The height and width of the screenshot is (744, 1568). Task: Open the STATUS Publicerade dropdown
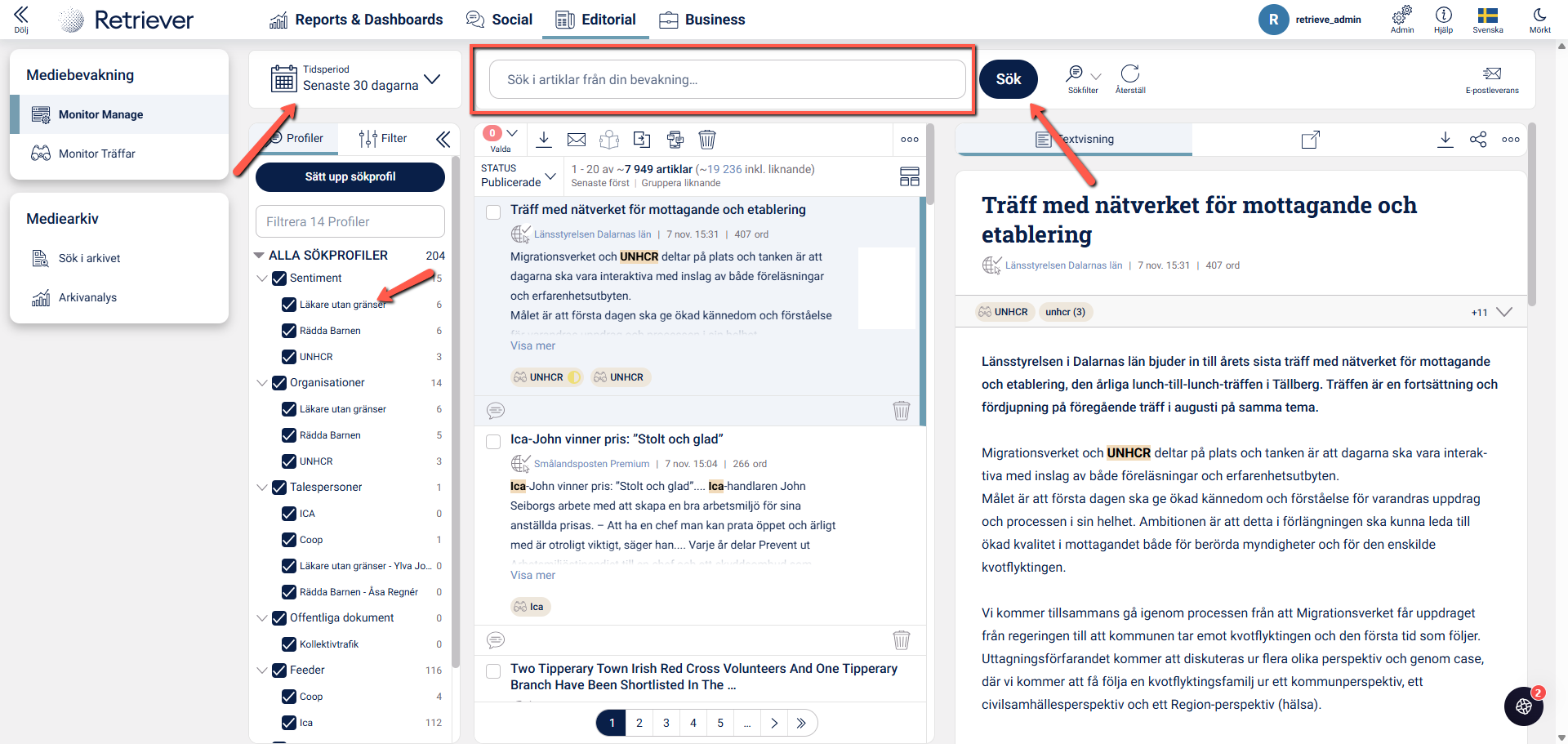click(519, 176)
